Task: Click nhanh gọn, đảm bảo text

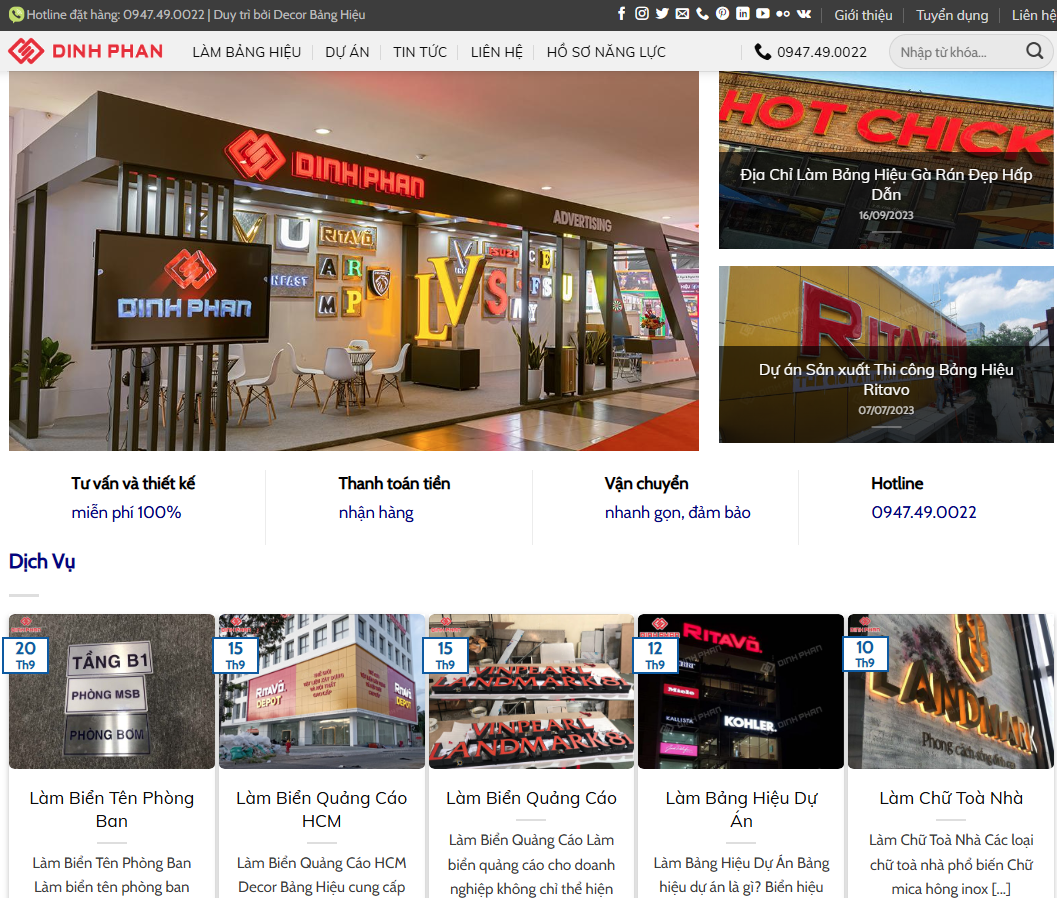Action: coord(677,513)
